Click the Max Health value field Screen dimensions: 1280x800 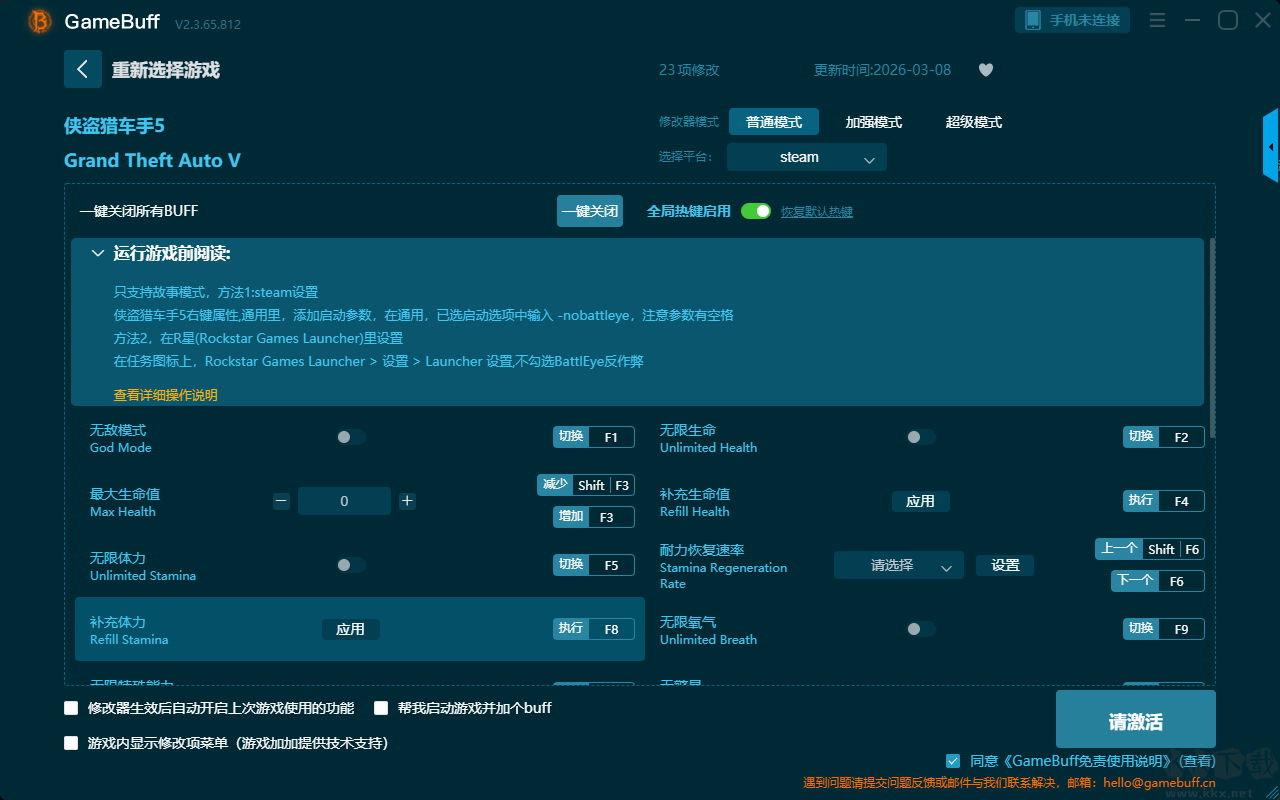344,501
